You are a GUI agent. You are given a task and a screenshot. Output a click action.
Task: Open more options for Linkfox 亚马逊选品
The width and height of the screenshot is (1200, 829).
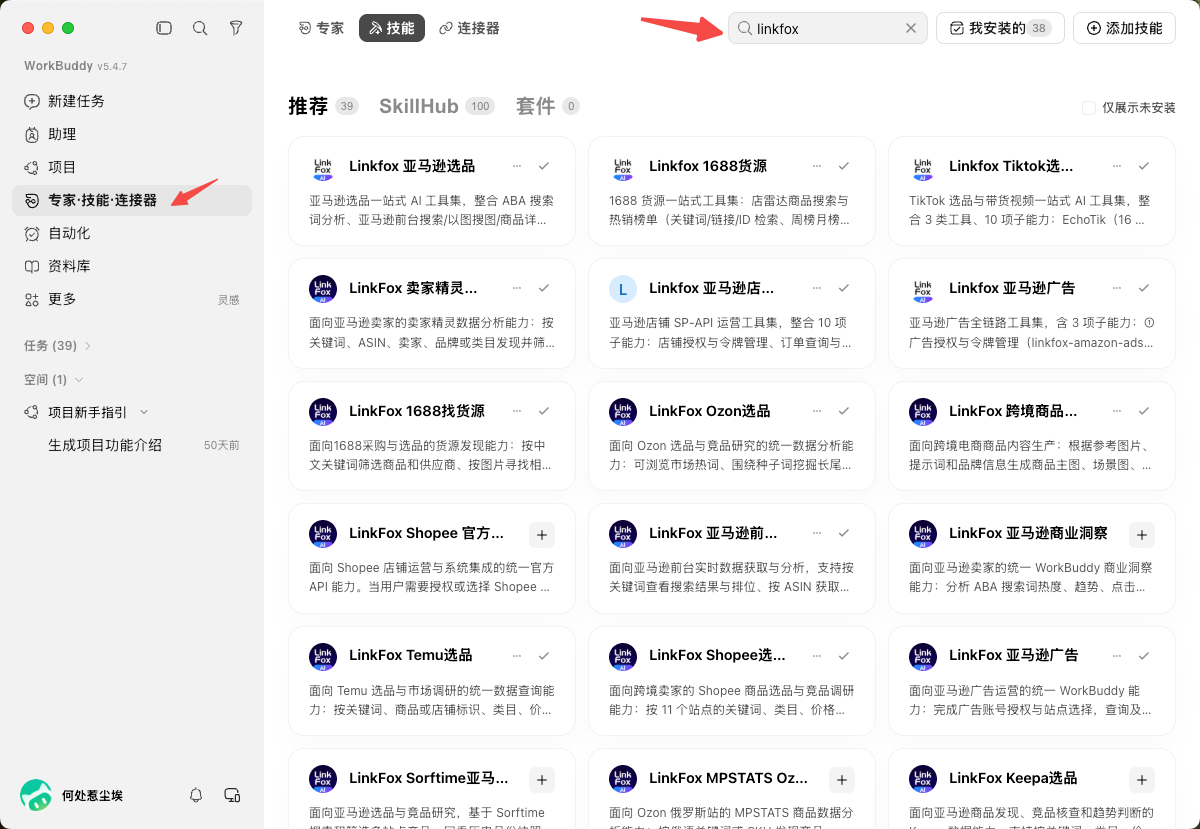pos(517,166)
